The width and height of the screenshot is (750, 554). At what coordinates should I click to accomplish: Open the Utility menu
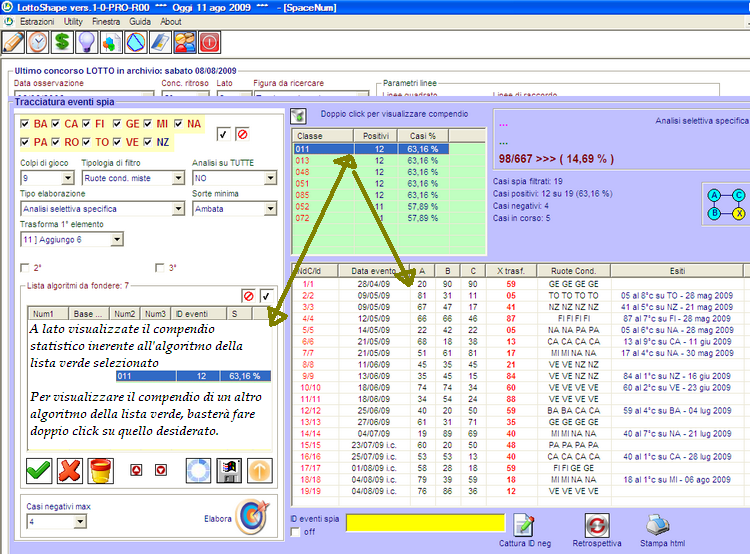pos(73,22)
